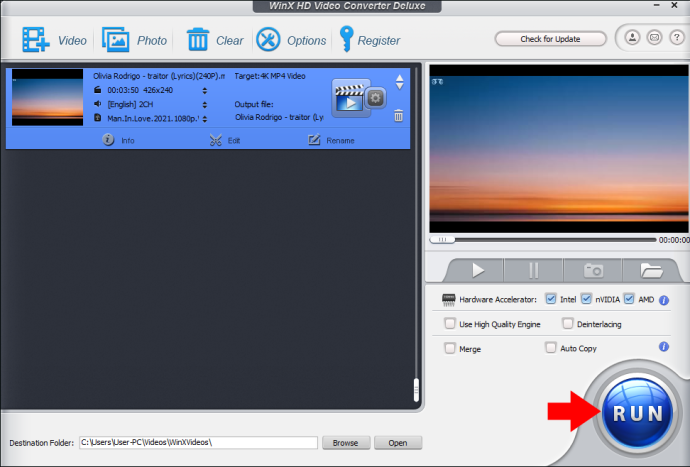Open the output folder icon under preview
Image resolution: width=690 pixels, height=467 pixels.
coord(651,270)
